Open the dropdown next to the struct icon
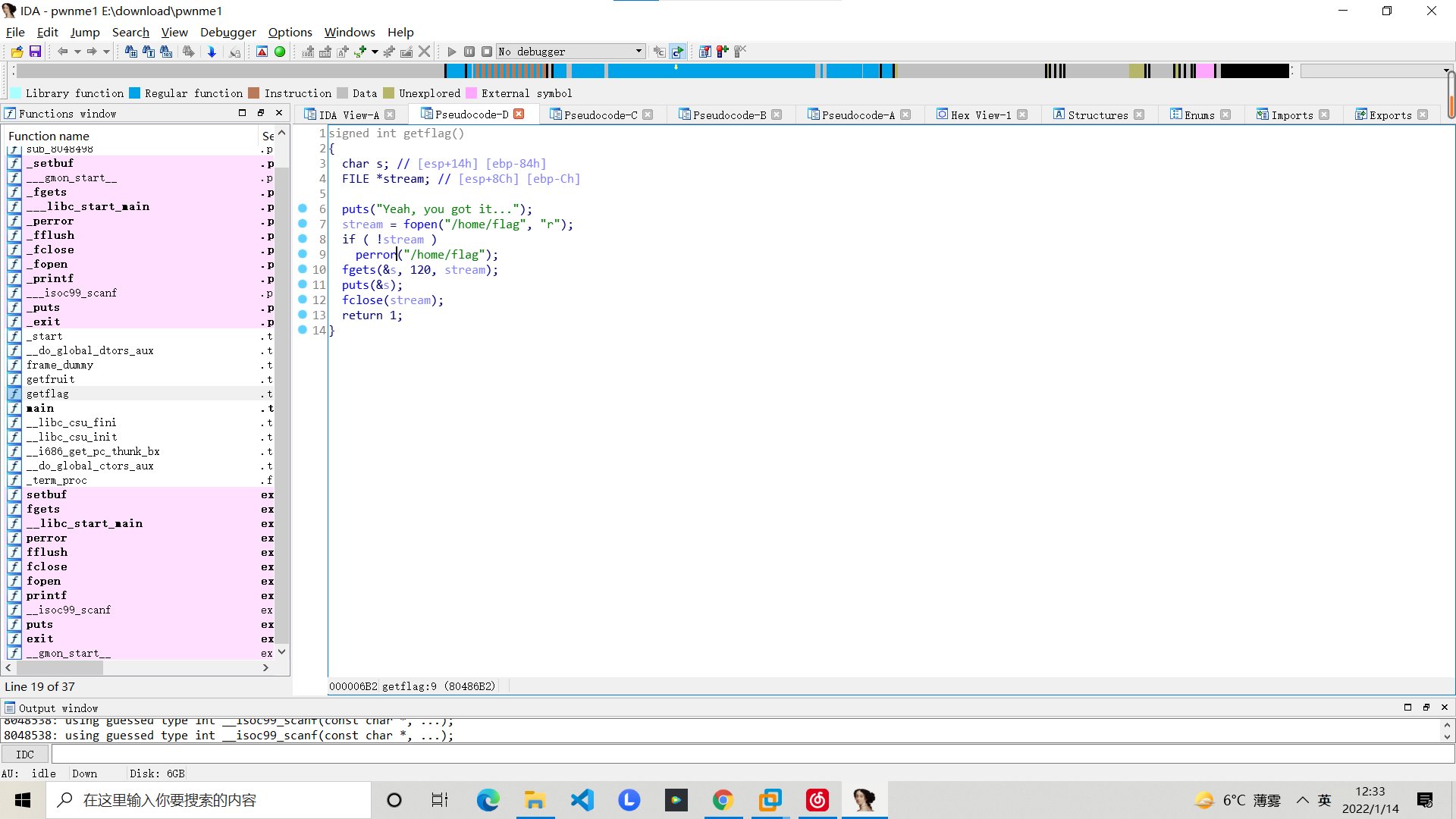Viewport: 1456px width, 819px height. pos(375,52)
